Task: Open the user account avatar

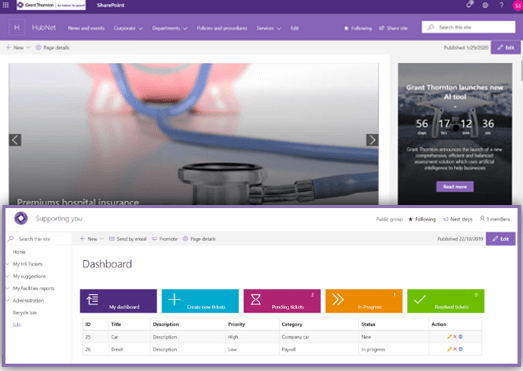Action: (x=518, y=5)
